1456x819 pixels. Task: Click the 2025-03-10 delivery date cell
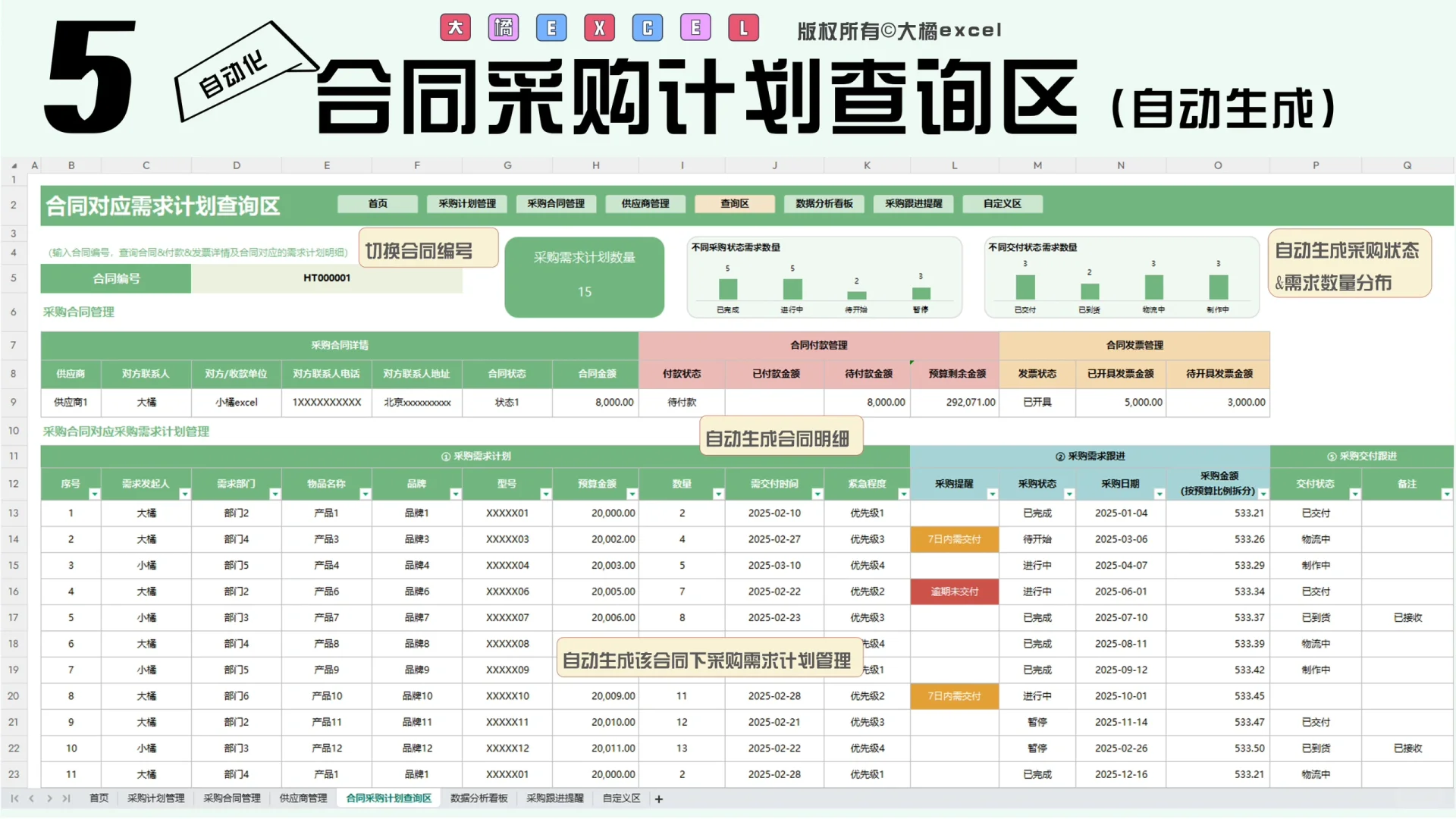pyautogui.click(x=774, y=566)
